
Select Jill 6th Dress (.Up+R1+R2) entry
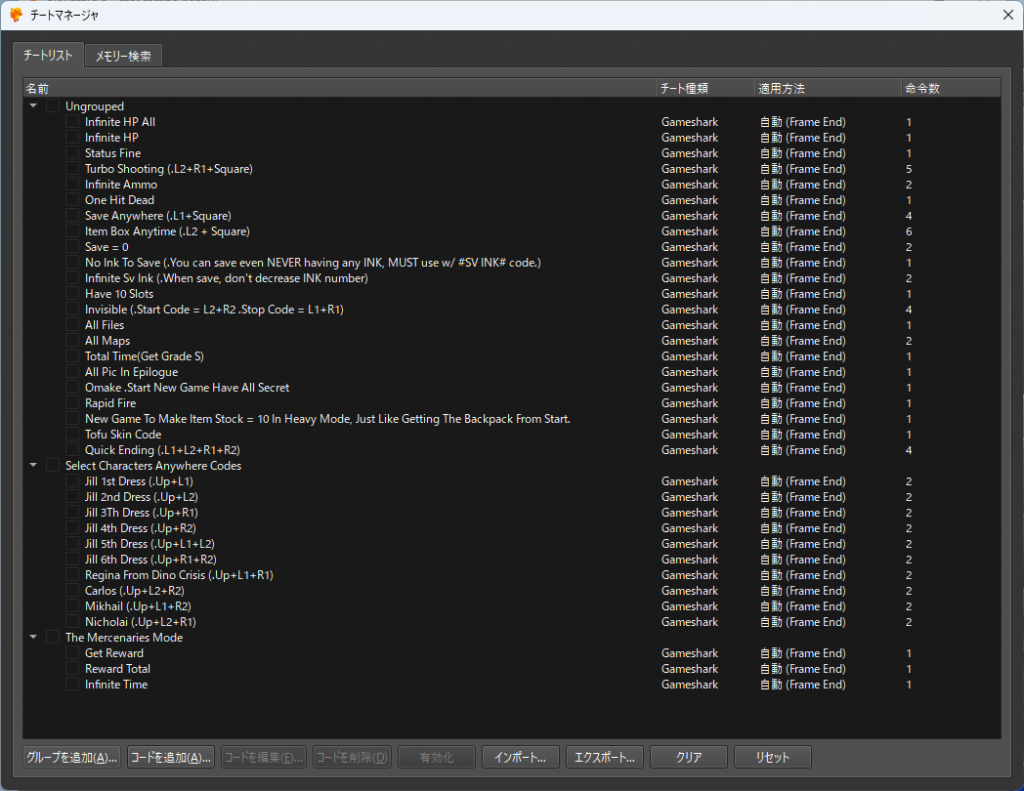[511, 560]
